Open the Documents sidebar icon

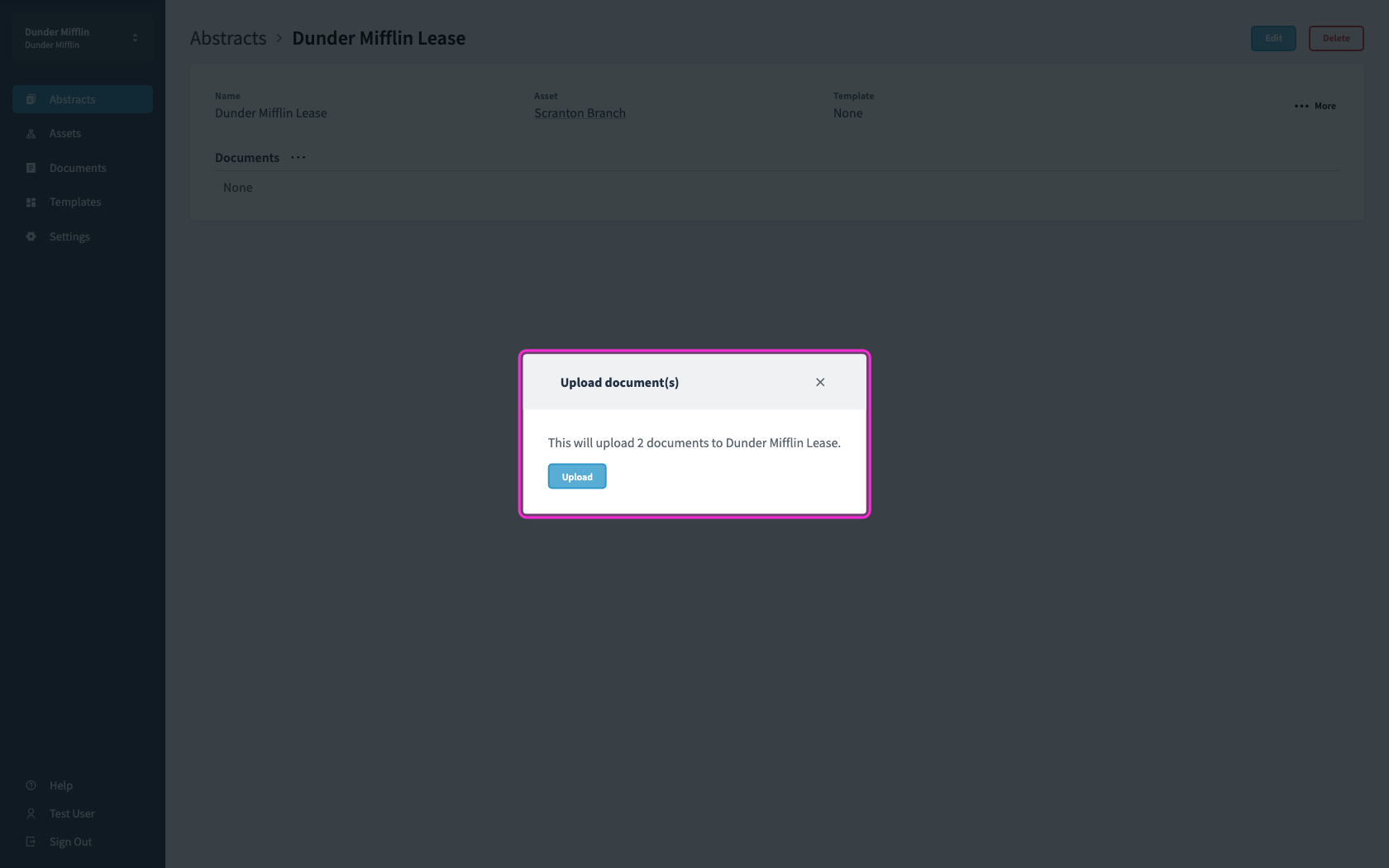31,168
